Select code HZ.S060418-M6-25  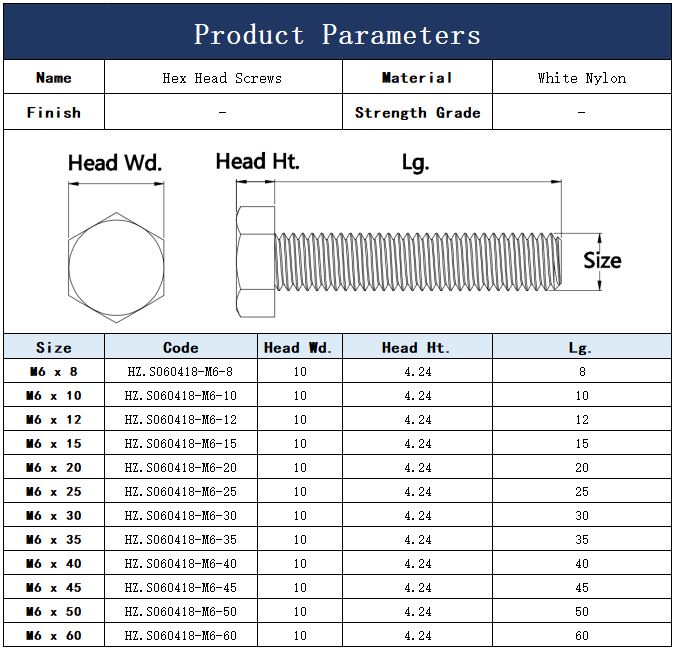181,492
